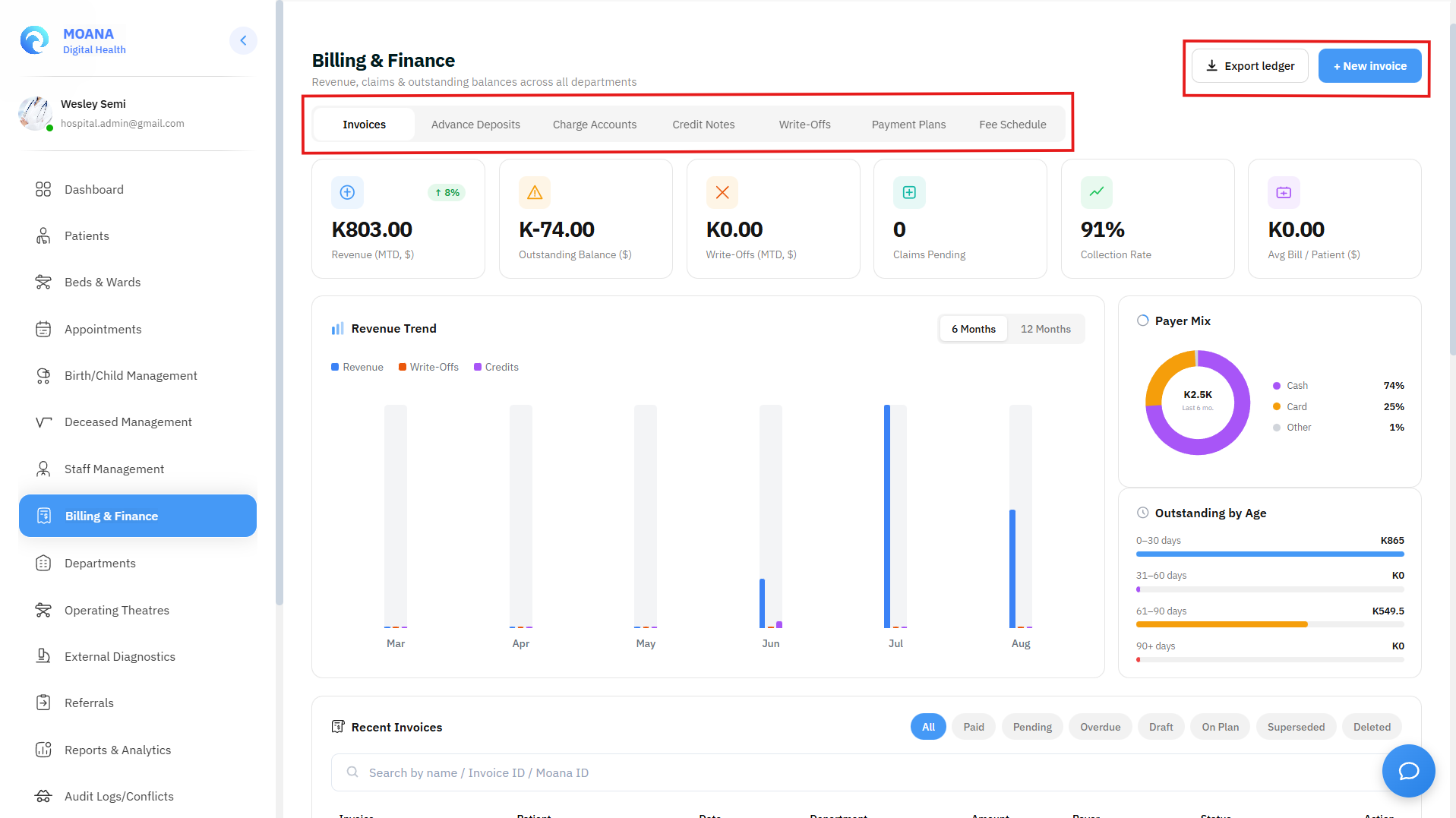Open Referrals menu label

point(89,703)
